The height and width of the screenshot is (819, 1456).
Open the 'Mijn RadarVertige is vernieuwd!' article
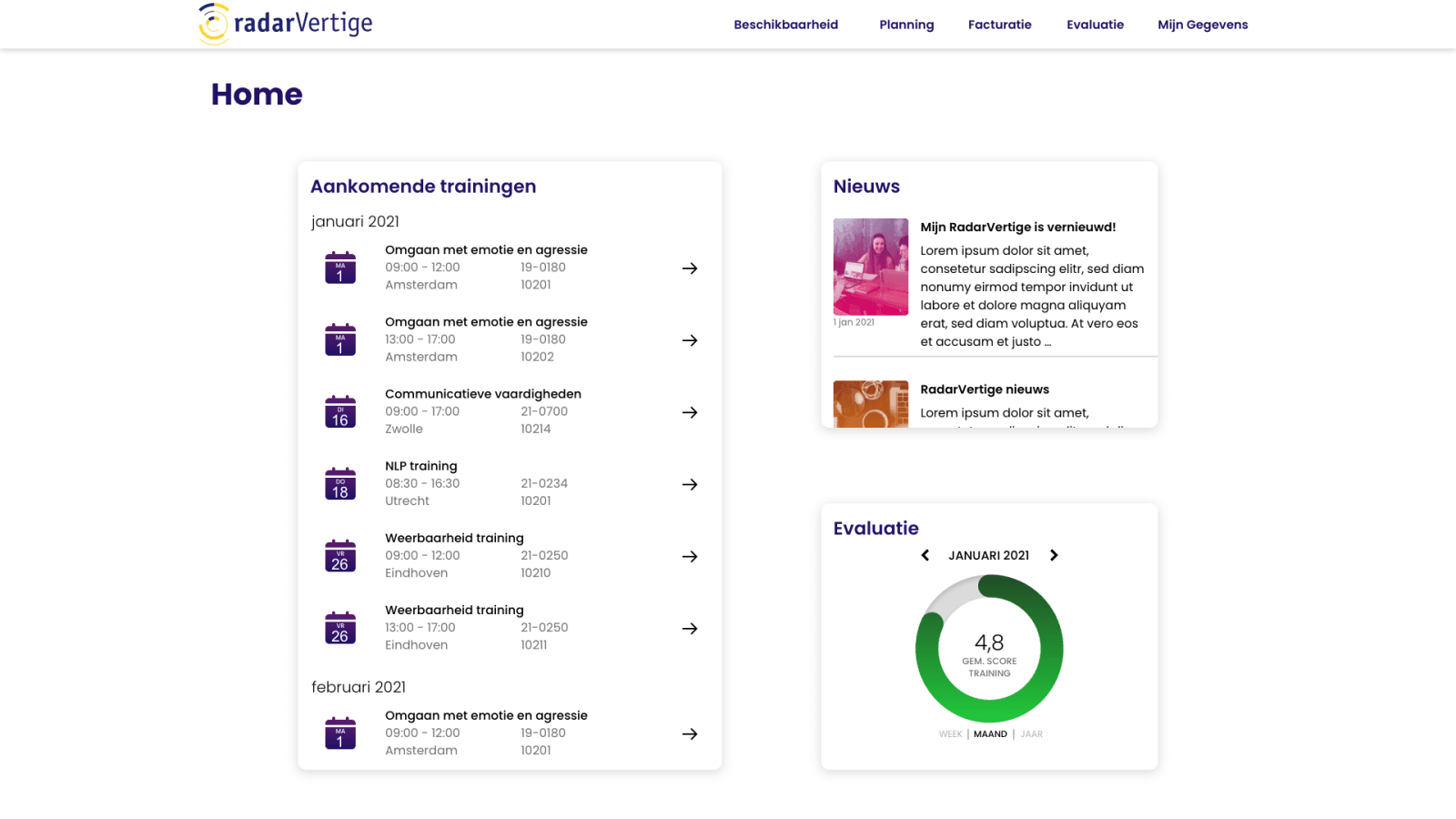(1017, 227)
